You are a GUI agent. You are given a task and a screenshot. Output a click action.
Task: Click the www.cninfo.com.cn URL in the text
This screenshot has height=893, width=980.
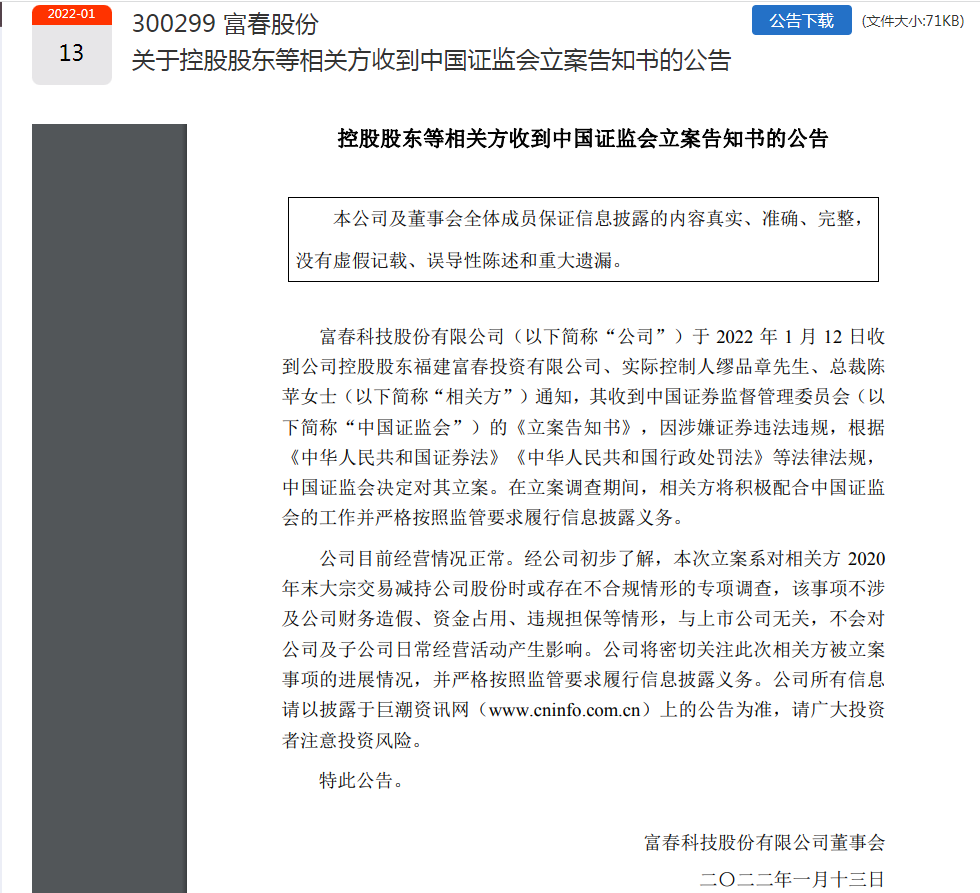tap(564, 710)
